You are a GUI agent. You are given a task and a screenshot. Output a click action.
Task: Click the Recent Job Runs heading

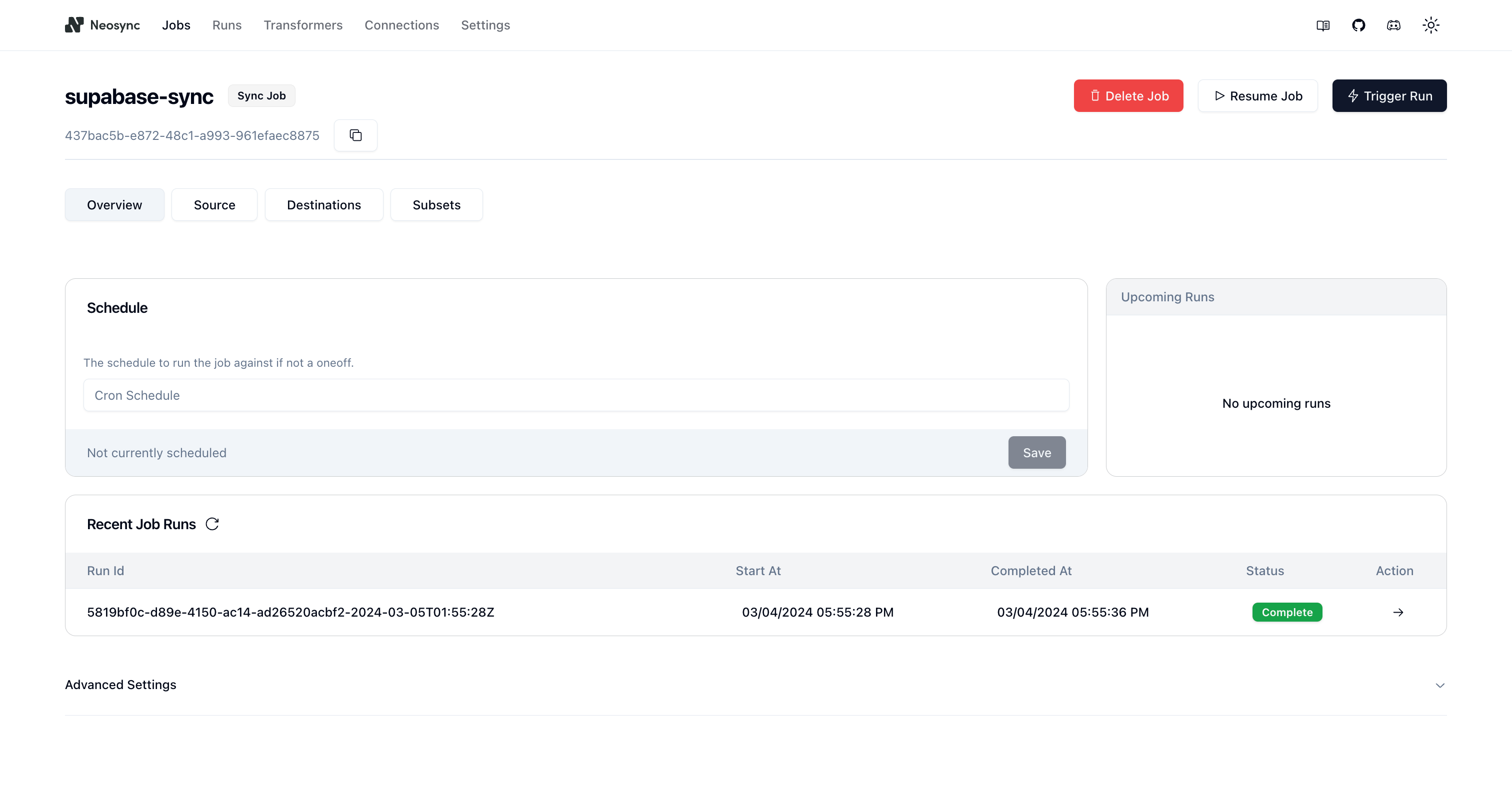(141, 524)
